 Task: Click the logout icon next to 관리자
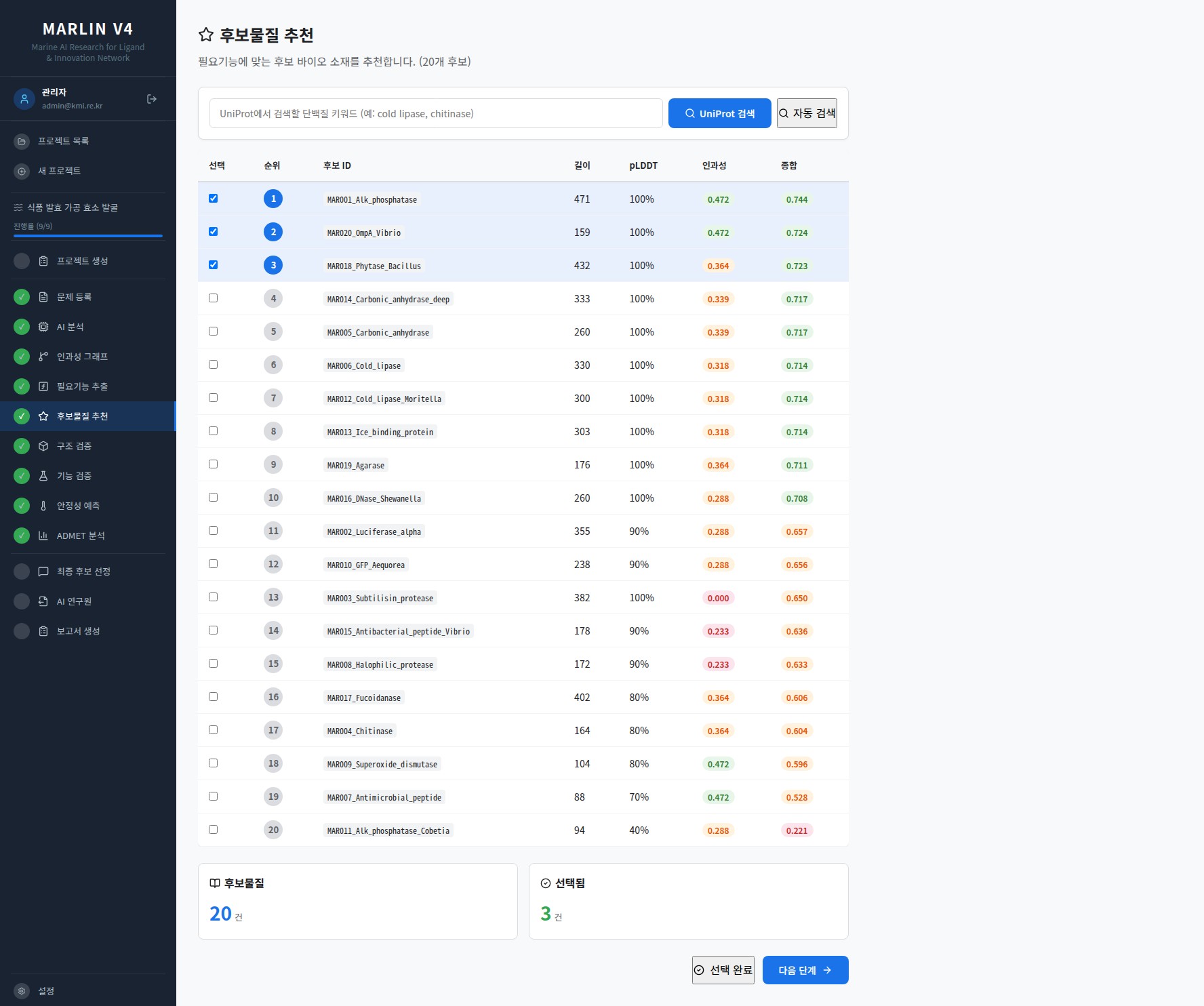pos(152,99)
